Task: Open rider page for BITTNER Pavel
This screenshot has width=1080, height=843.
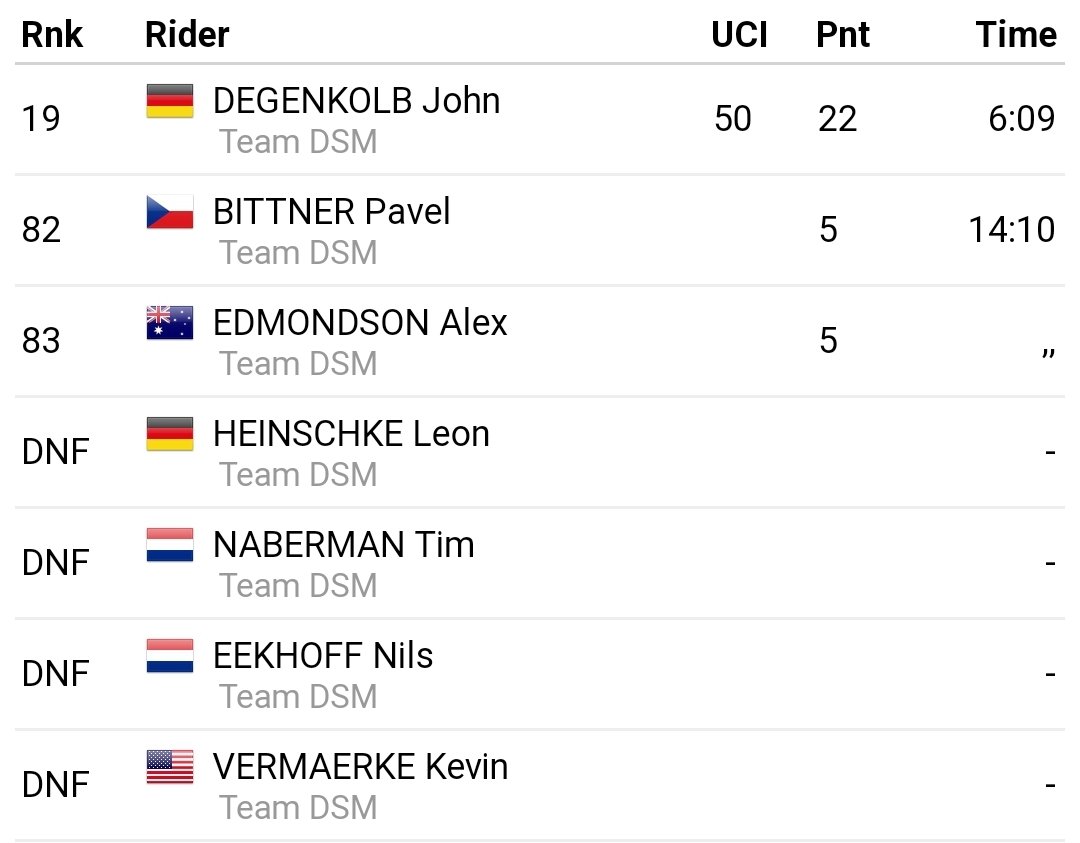Action: (331, 211)
